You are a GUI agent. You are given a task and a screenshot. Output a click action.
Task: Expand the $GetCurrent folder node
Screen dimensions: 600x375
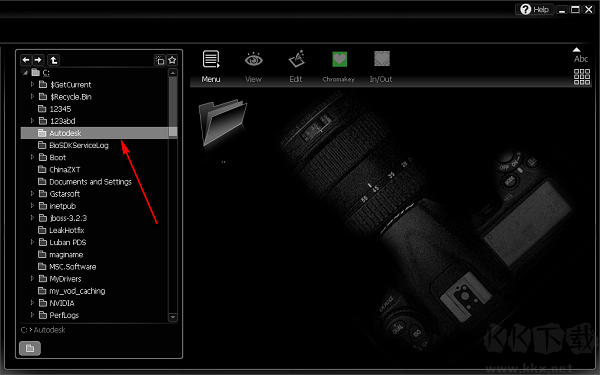point(33,84)
